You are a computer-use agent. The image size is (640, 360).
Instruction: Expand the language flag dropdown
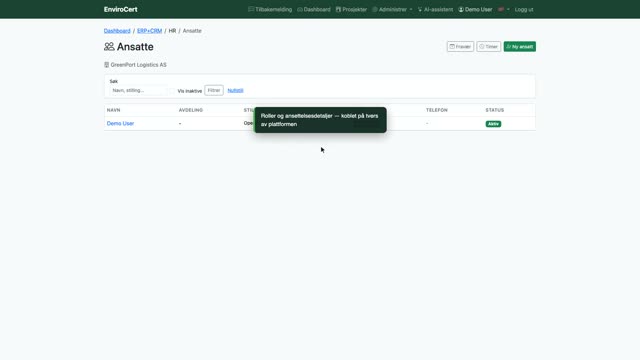(x=504, y=9)
